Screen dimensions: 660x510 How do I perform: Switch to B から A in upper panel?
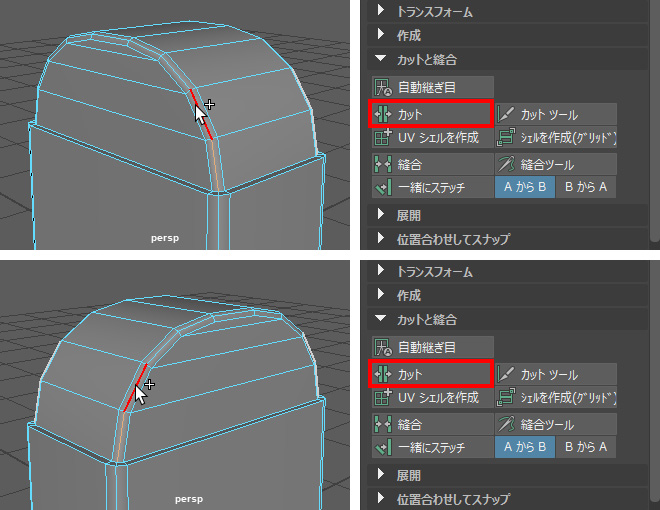[x=586, y=187]
